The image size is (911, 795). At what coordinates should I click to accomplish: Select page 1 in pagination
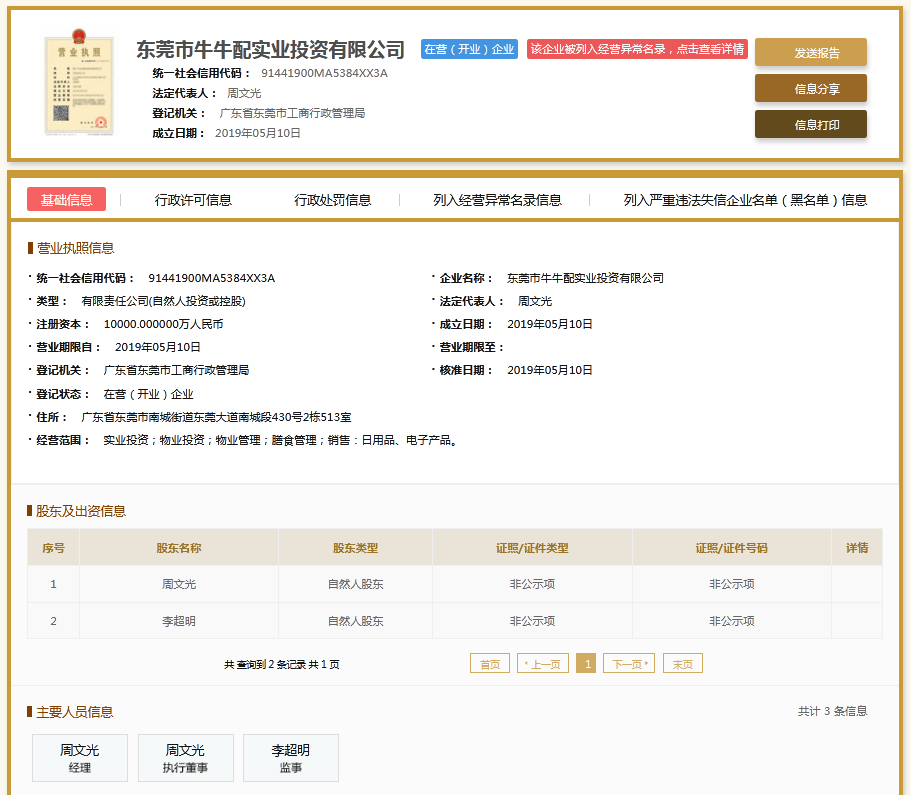coord(586,663)
